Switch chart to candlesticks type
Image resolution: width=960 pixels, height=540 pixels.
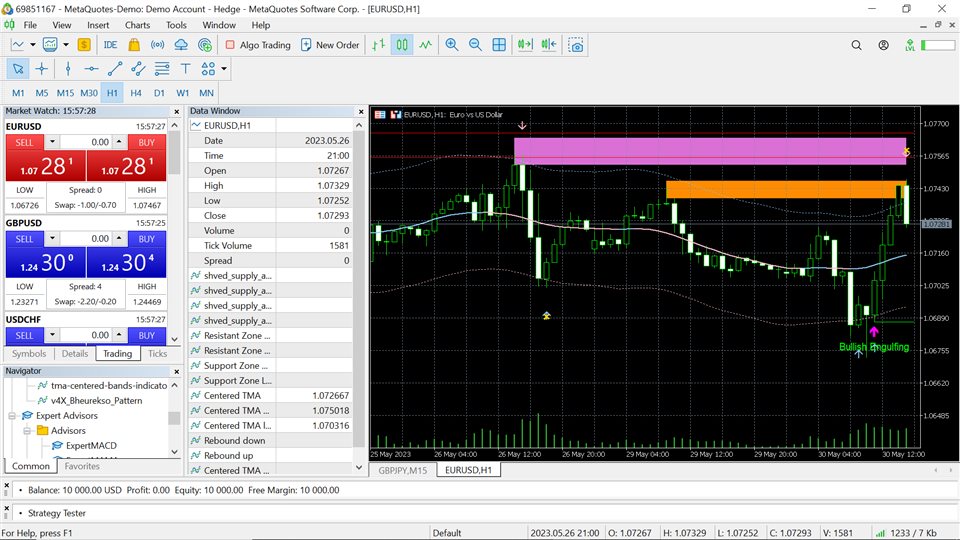tap(402, 45)
